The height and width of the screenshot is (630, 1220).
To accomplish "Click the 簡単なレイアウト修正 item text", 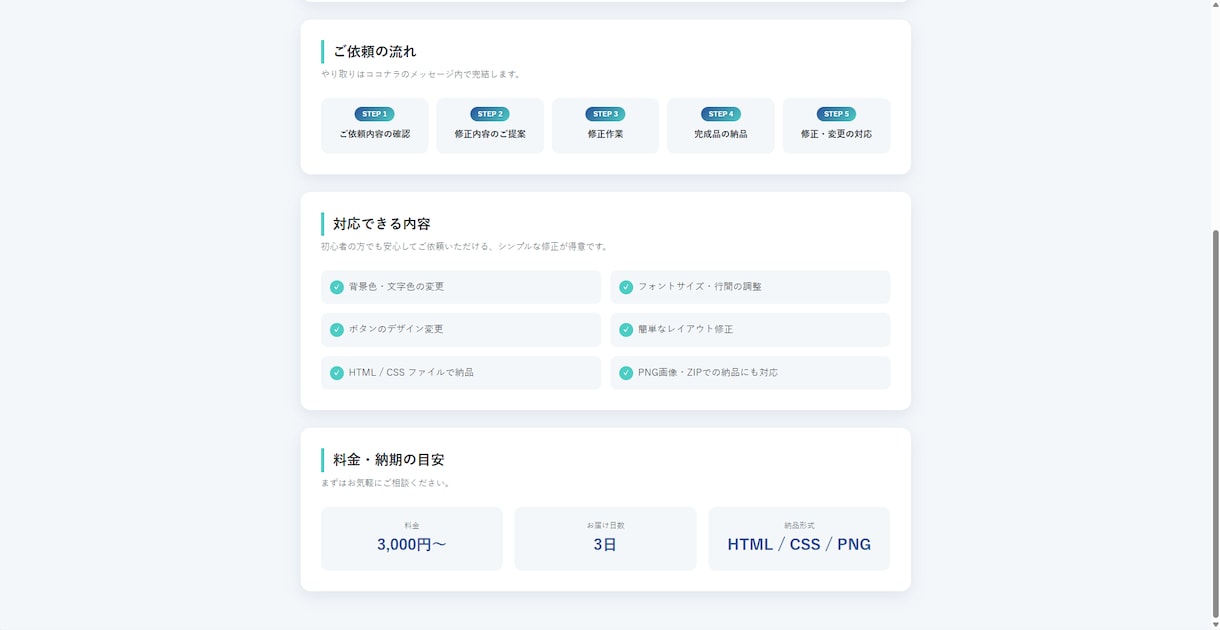I will pyautogui.click(x=685, y=329).
